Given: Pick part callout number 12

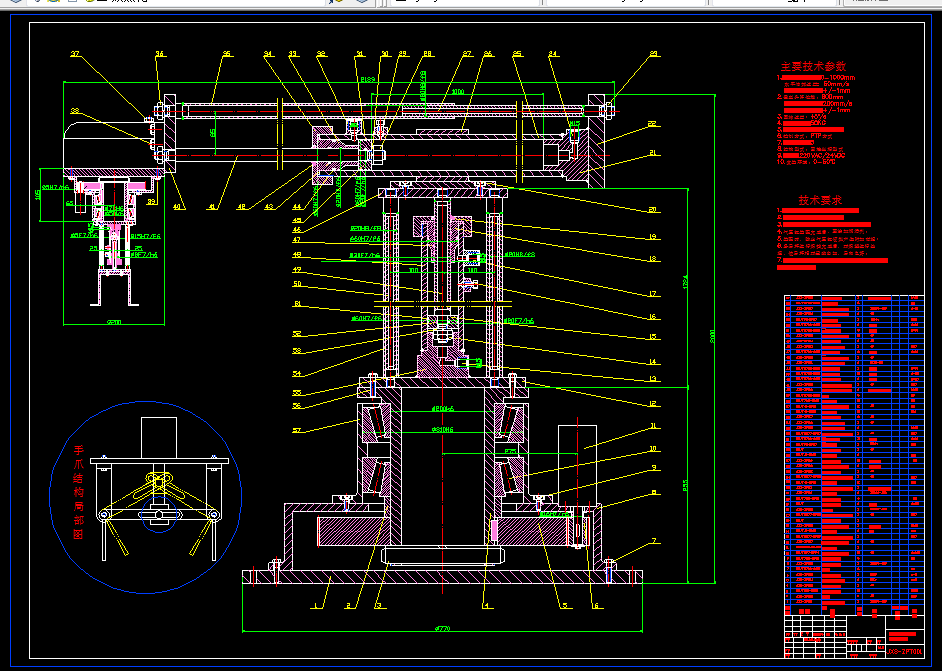Looking at the screenshot, I should 653,404.
